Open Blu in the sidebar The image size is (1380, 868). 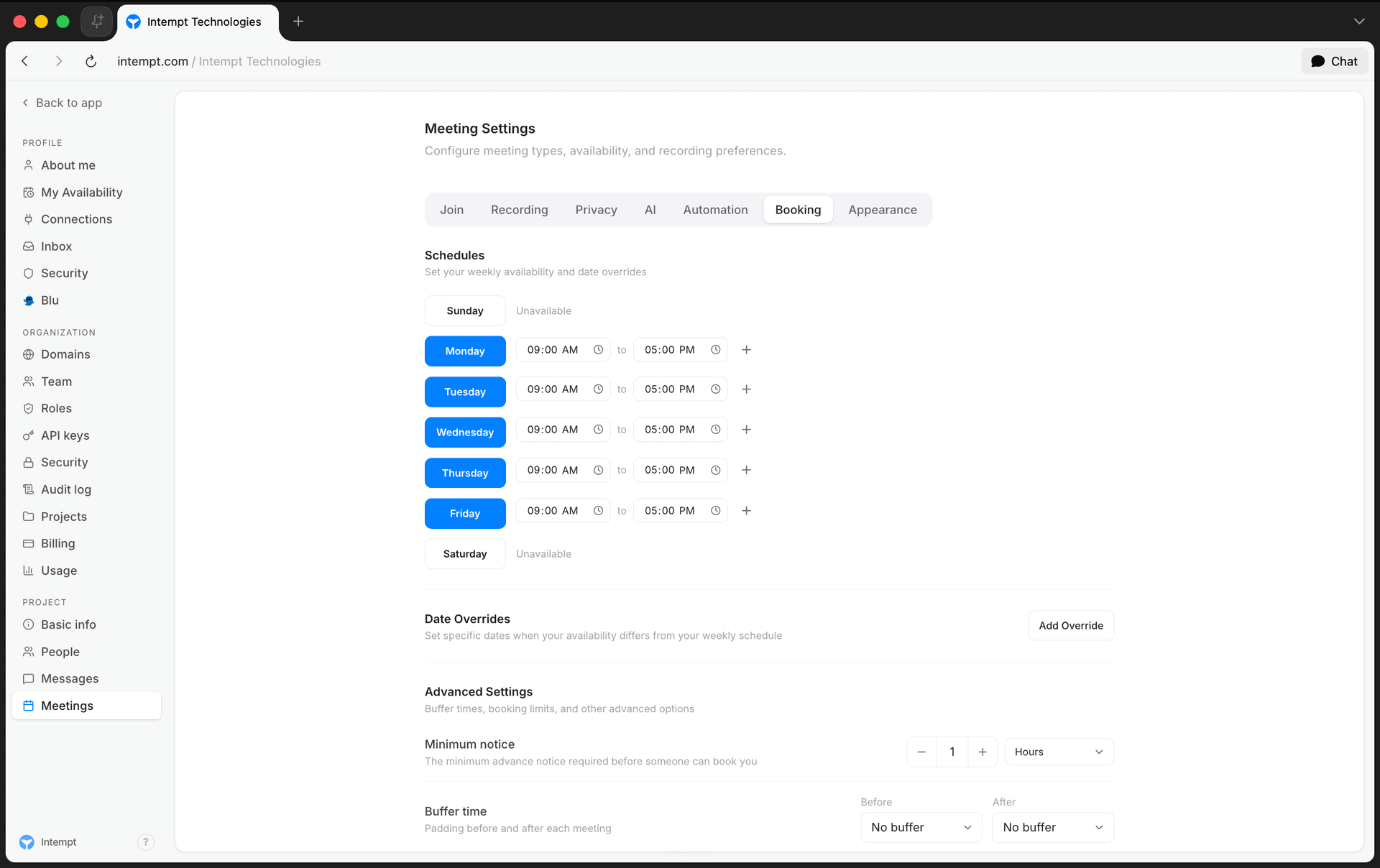point(86,300)
